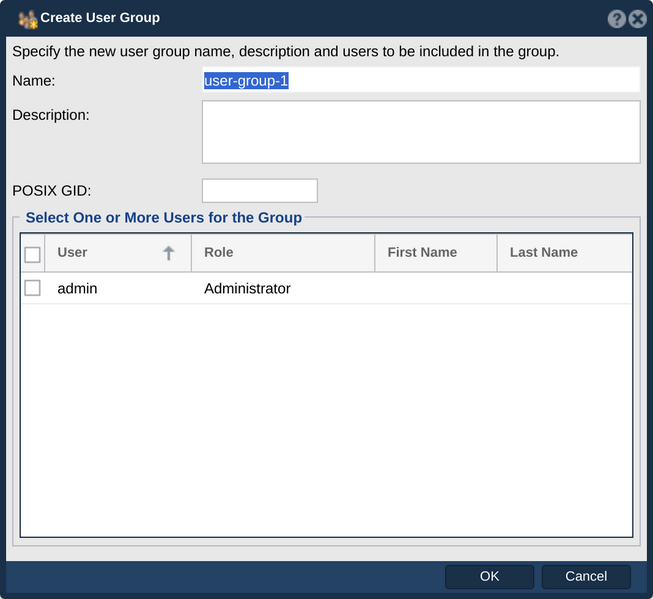Open the dialog help icon
Viewport: 653px width, 599px height.
click(616, 19)
